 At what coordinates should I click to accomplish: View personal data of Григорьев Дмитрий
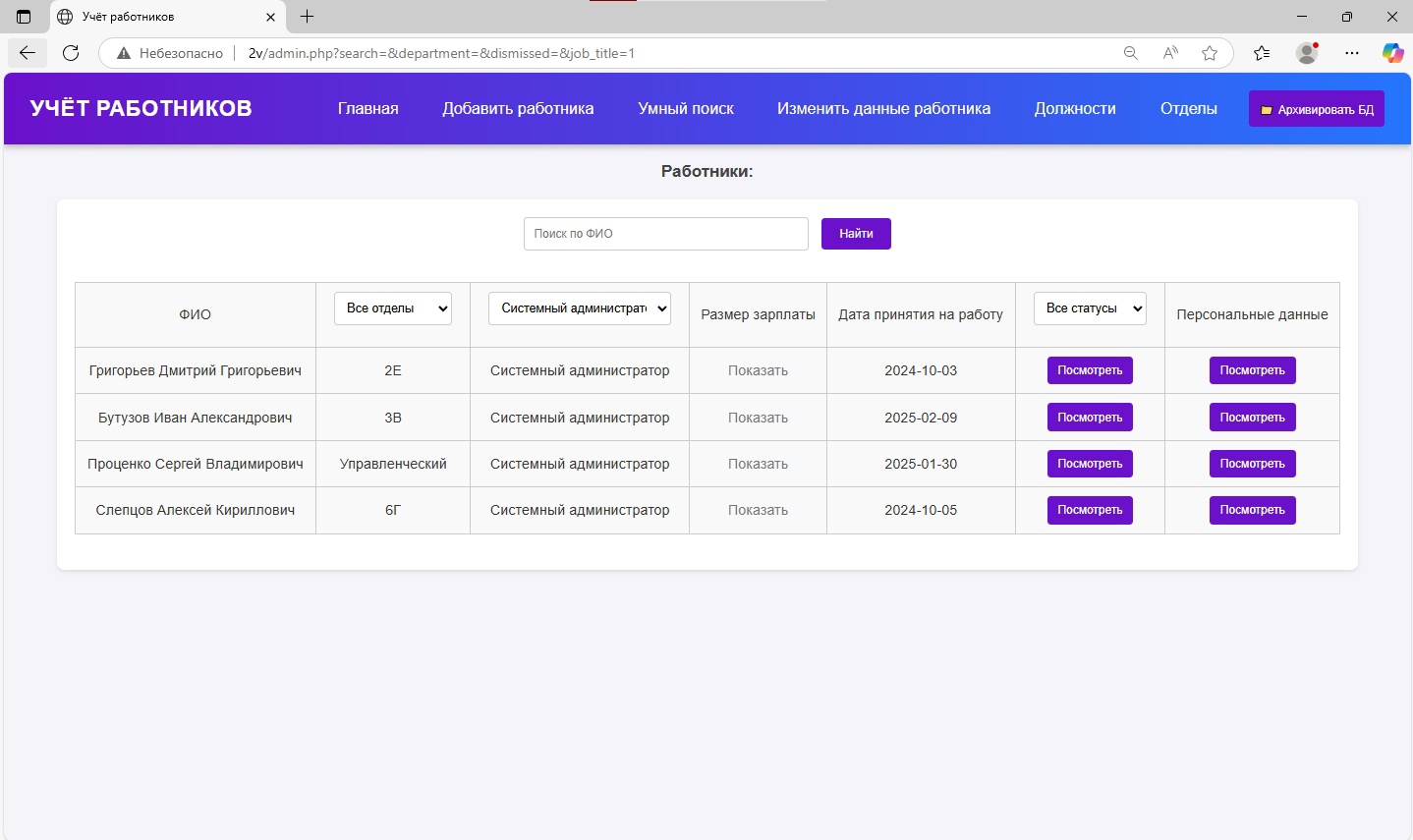coord(1252,370)
